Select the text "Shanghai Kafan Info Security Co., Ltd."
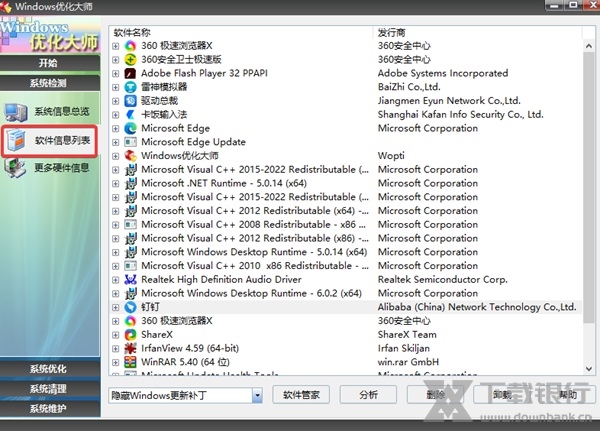The width and height of the screenshot is (600, 431). tap(460, 114)
